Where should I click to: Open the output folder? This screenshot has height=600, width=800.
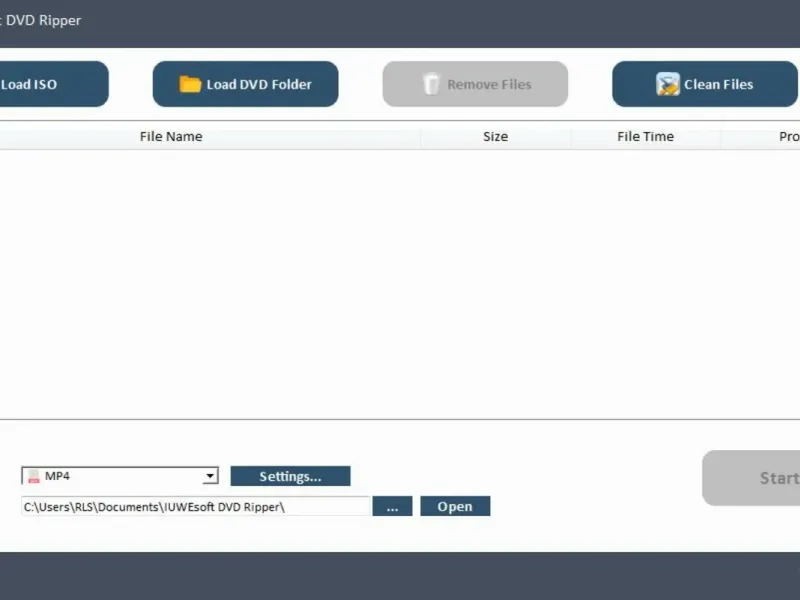coord(455,506)
